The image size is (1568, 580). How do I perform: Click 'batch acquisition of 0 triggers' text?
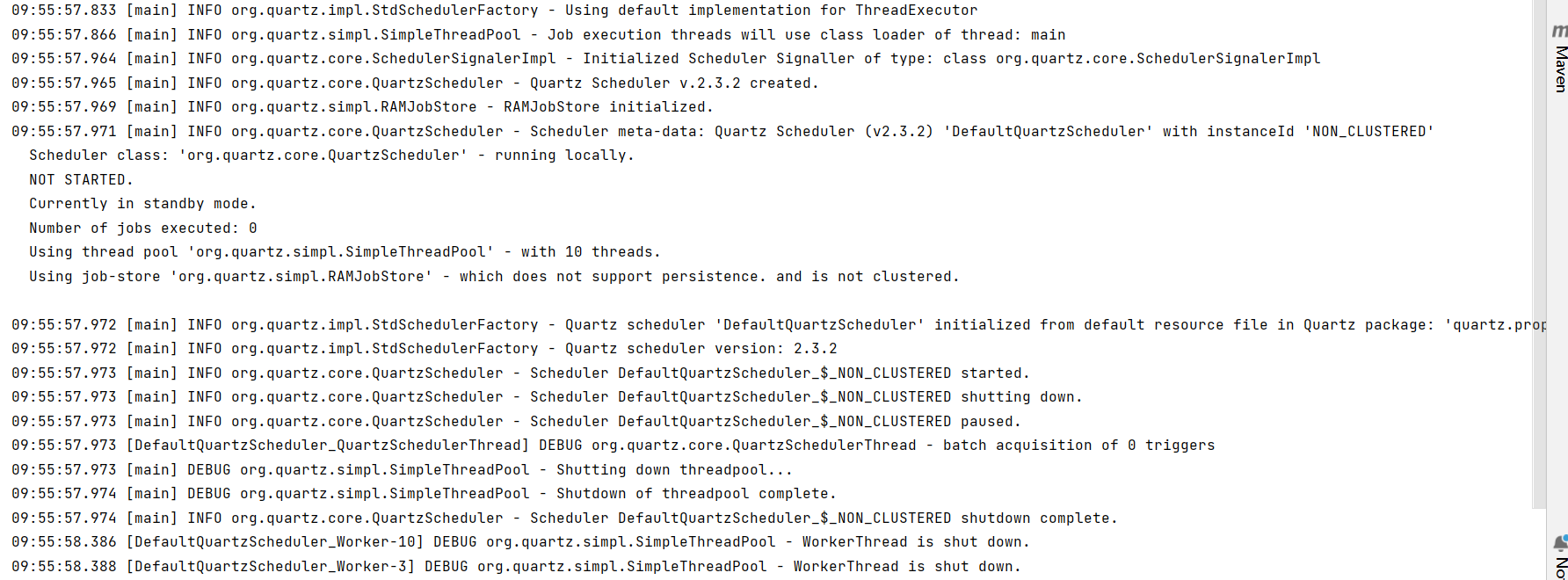(x=1078, y=446)
